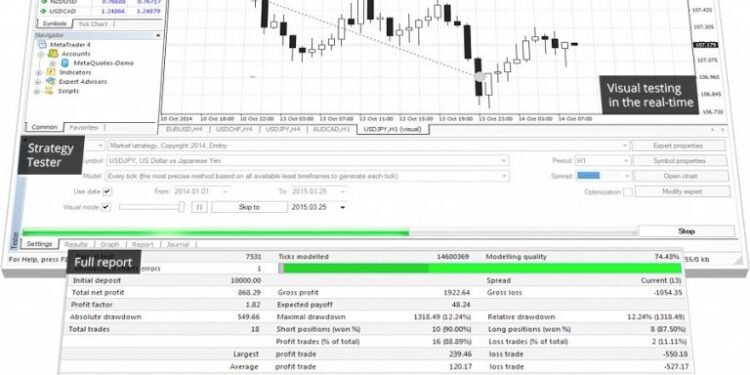
Task: Open the USDCHF,H4 chart tab
Action: (x=233, y=130)
